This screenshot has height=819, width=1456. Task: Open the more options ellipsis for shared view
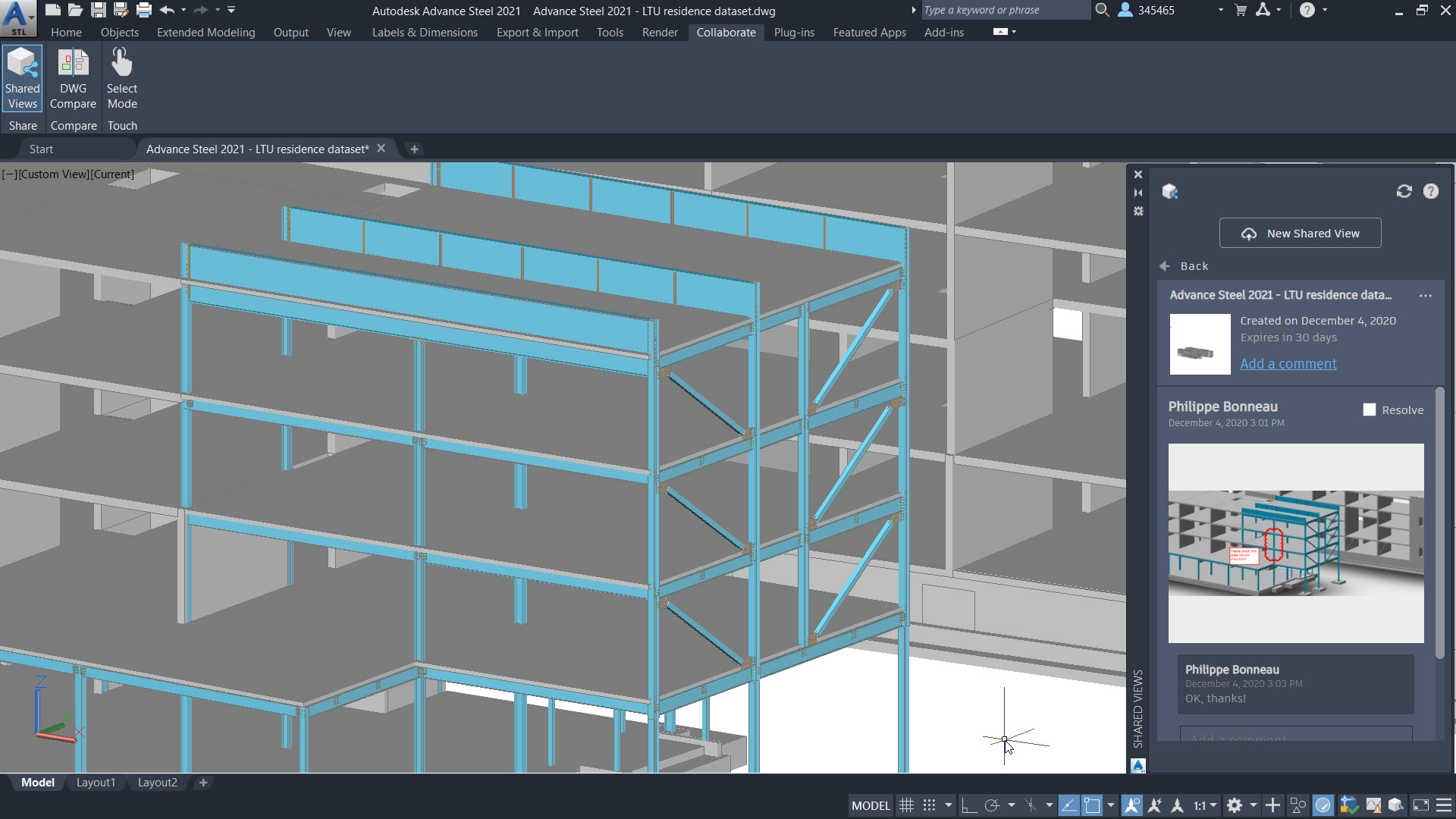tap(1425, 296)
